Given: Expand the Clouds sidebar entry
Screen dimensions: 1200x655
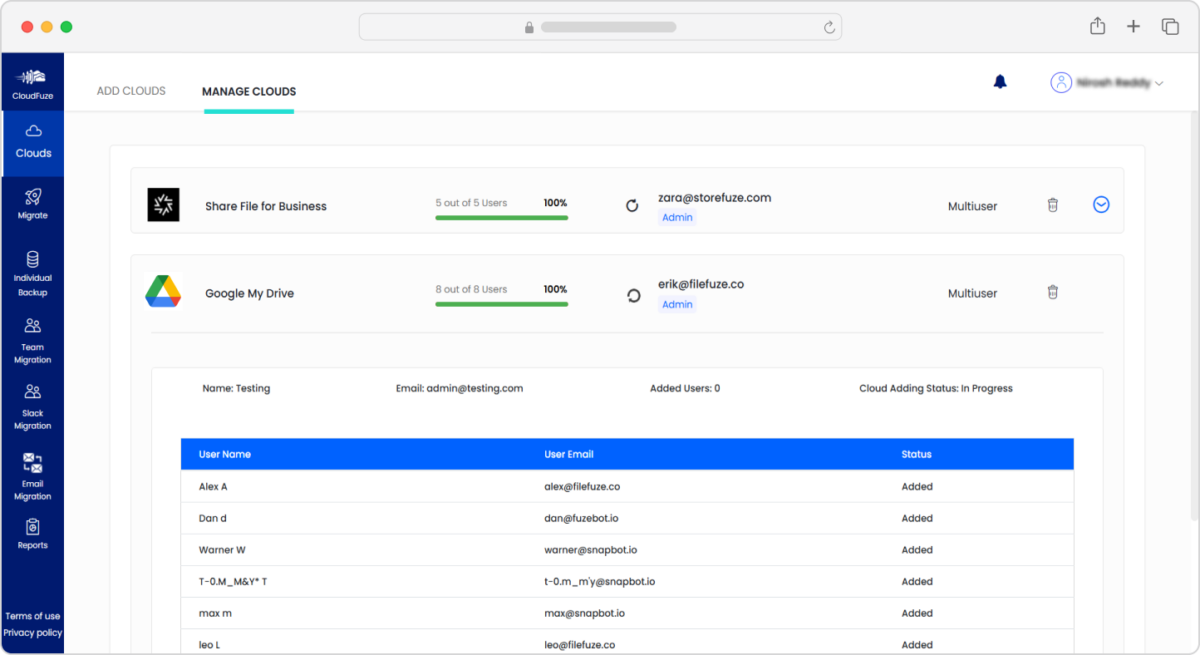Looking at the screenshot, I should (x=32, y=141).
